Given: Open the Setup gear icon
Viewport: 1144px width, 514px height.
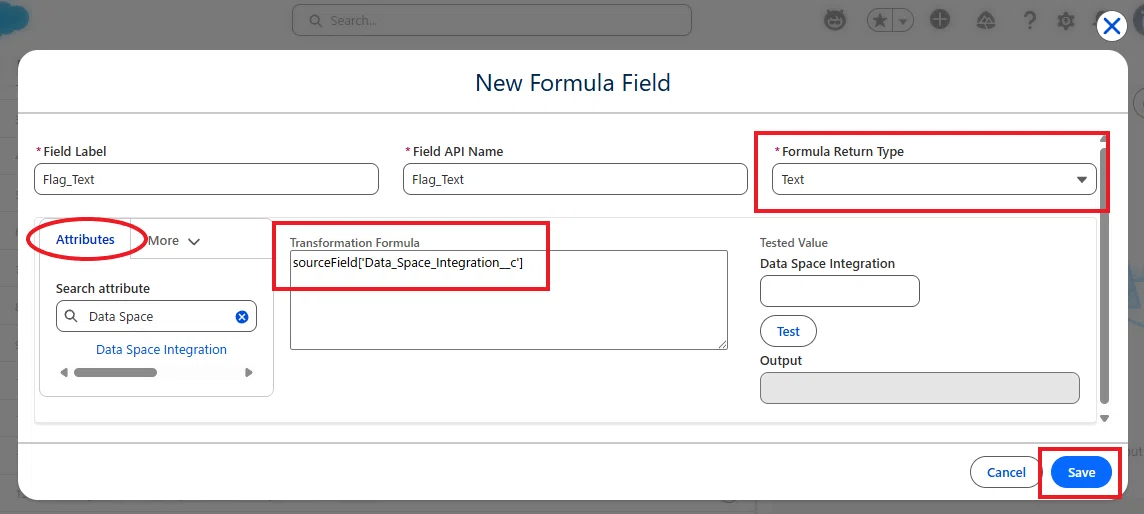Looking at the screenshot, I should 1066,21.
